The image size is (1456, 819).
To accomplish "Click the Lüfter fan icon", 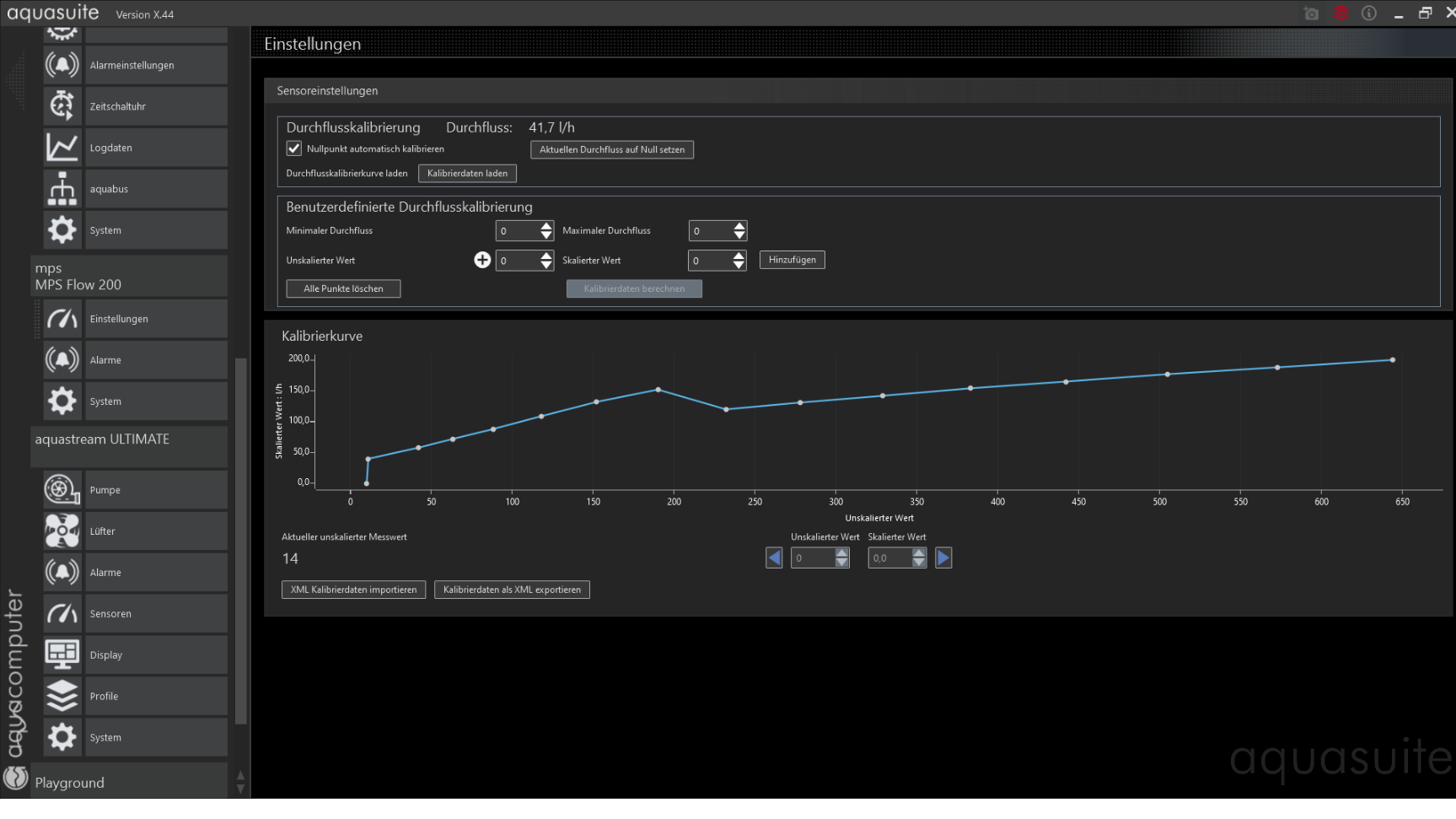I will tap(62, 531).
